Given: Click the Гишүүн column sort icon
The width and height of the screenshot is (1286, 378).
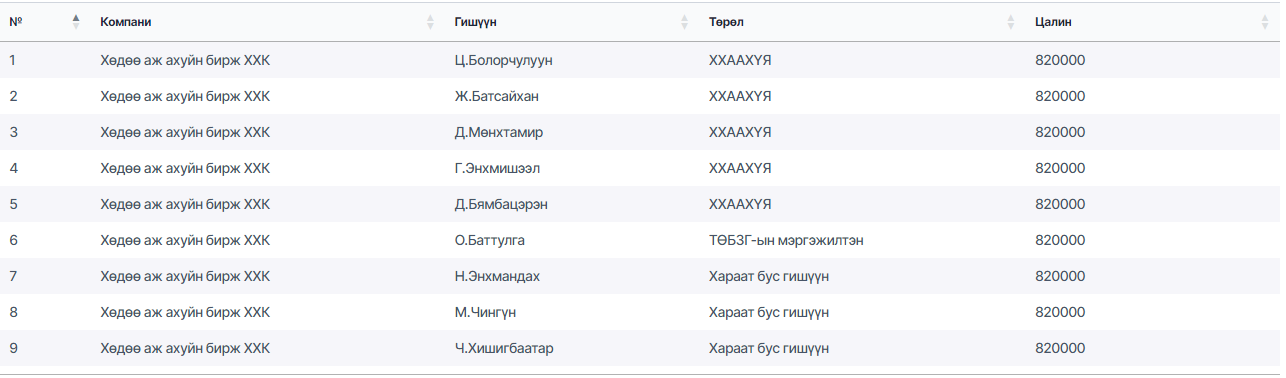Looking at the screenshot, I should pyautogui.click(x=685, y=21).
